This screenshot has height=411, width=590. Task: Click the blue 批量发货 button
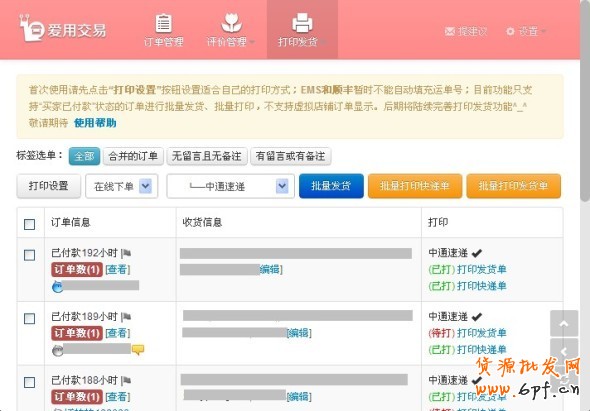[331, 186]
